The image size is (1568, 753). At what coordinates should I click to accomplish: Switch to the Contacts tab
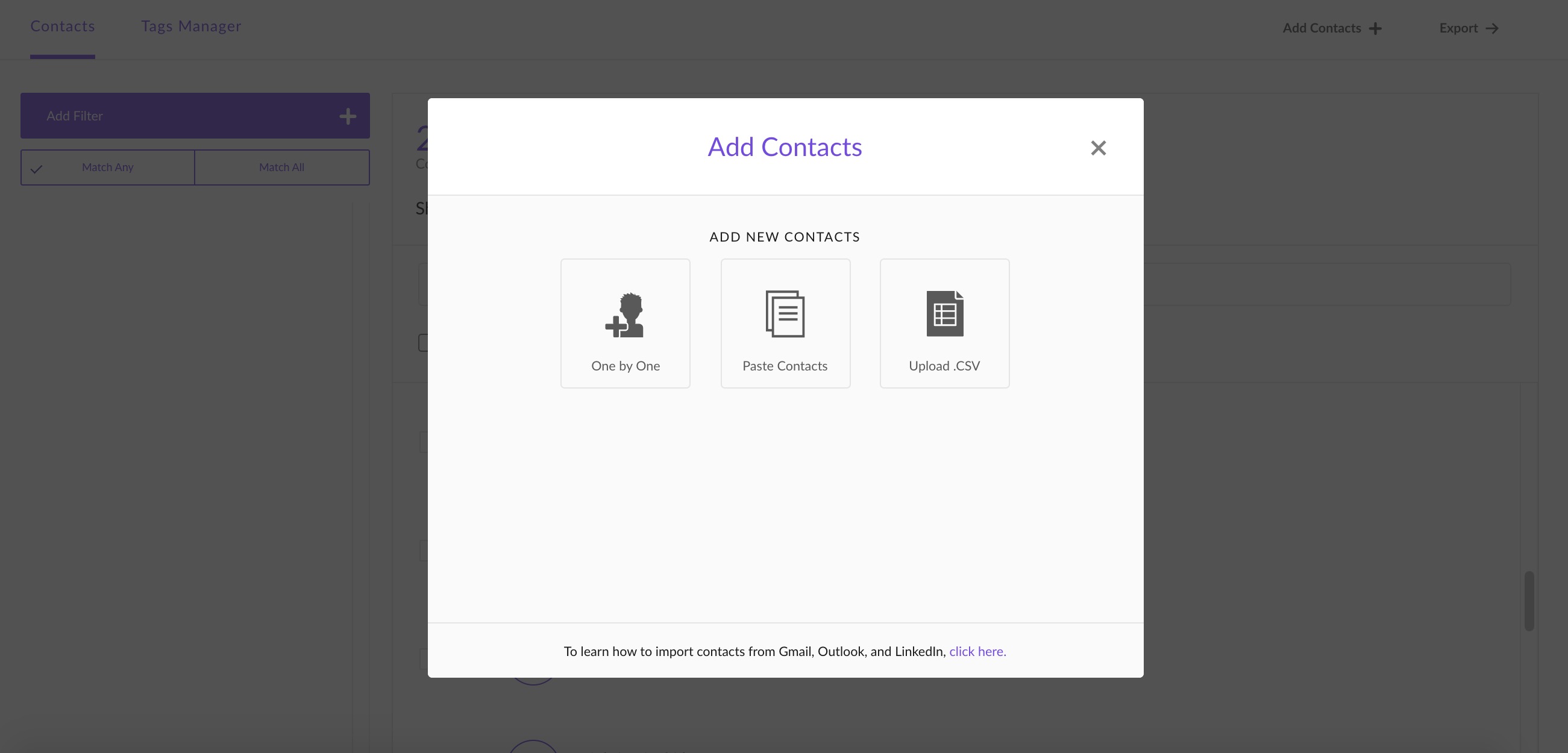click(63, 26)
